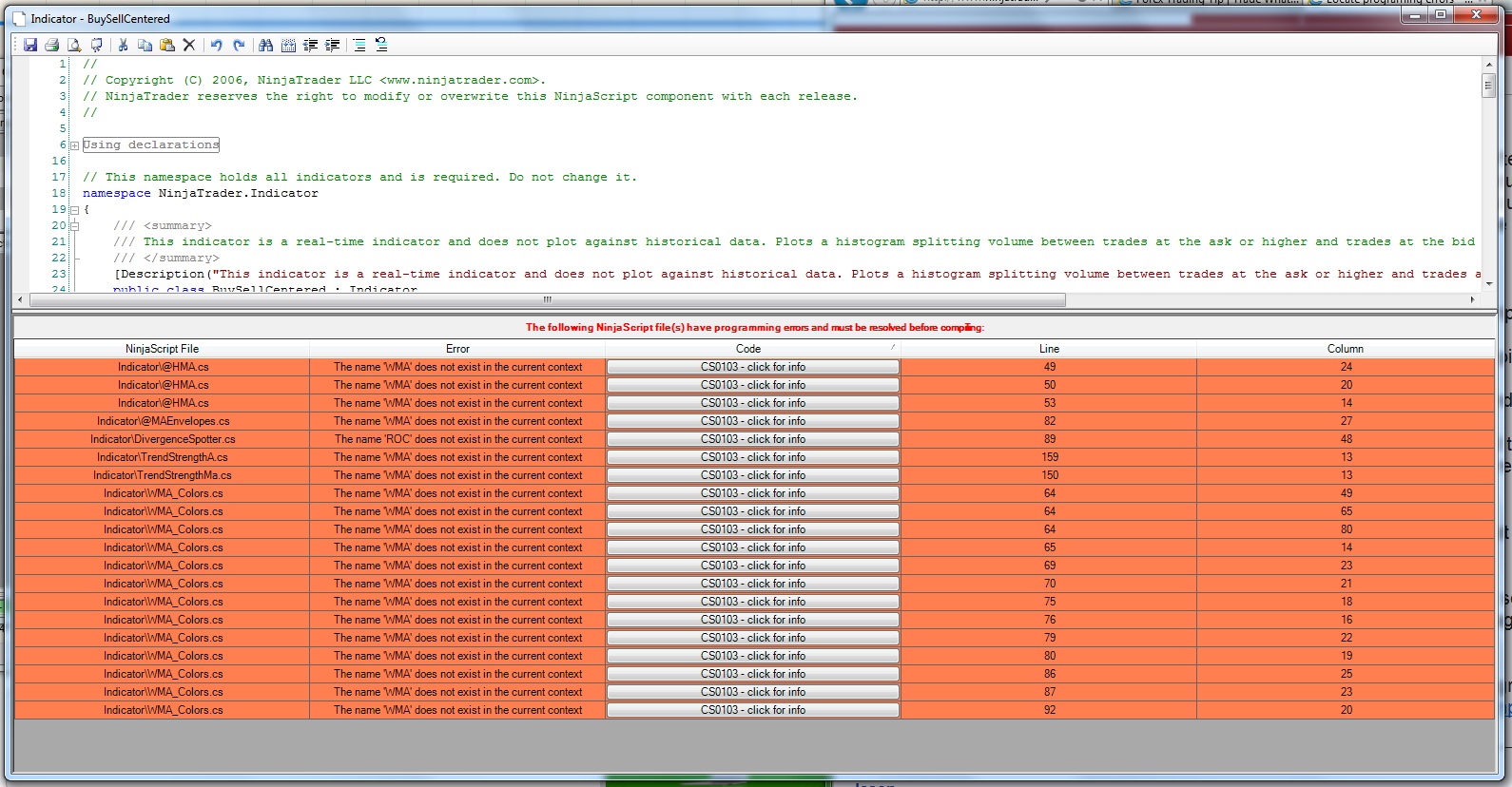Copy the selected code
Viewport: 1512px width, 787px height.
click(x=145, y=45)
